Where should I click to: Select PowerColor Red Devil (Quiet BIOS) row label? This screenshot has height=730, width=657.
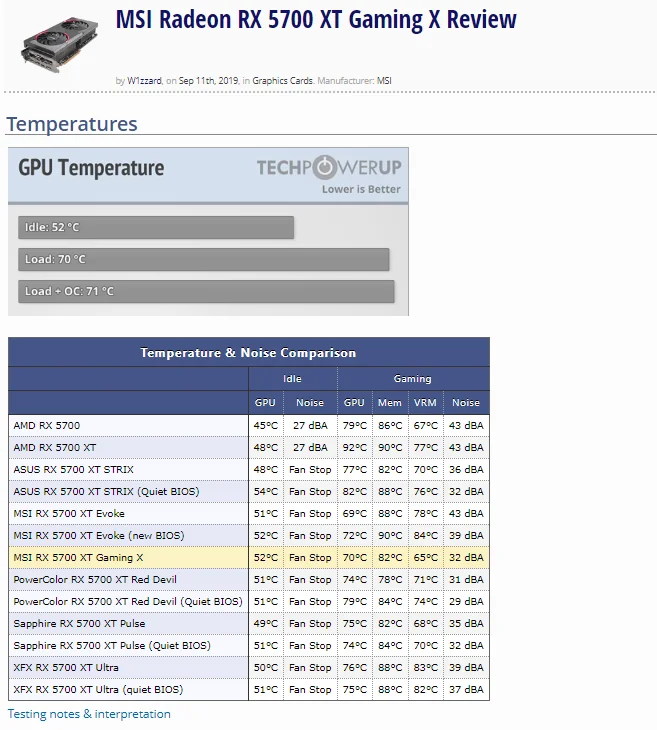pyautogui.click(x=128, y=602)
